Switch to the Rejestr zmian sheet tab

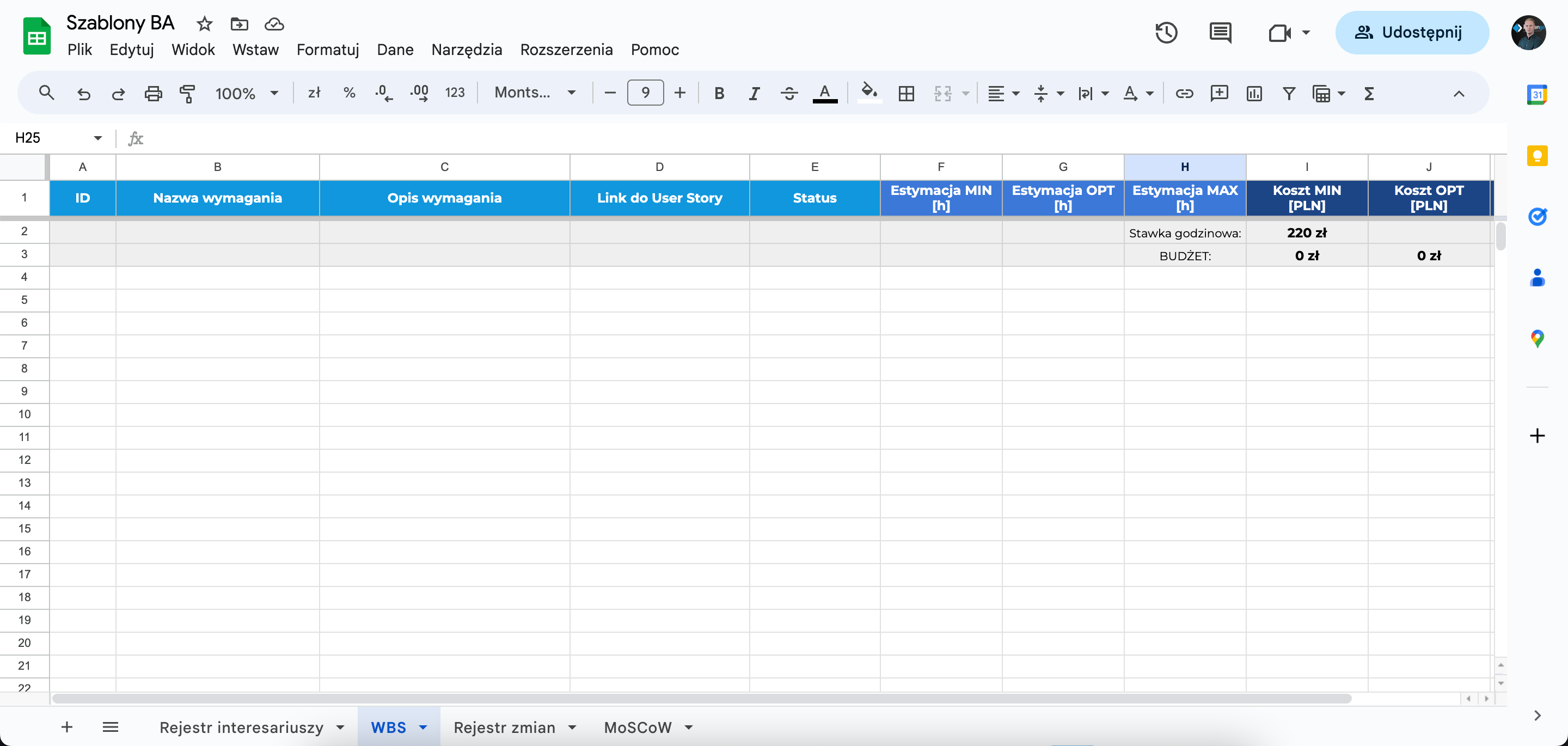click(x=504, y=727)
